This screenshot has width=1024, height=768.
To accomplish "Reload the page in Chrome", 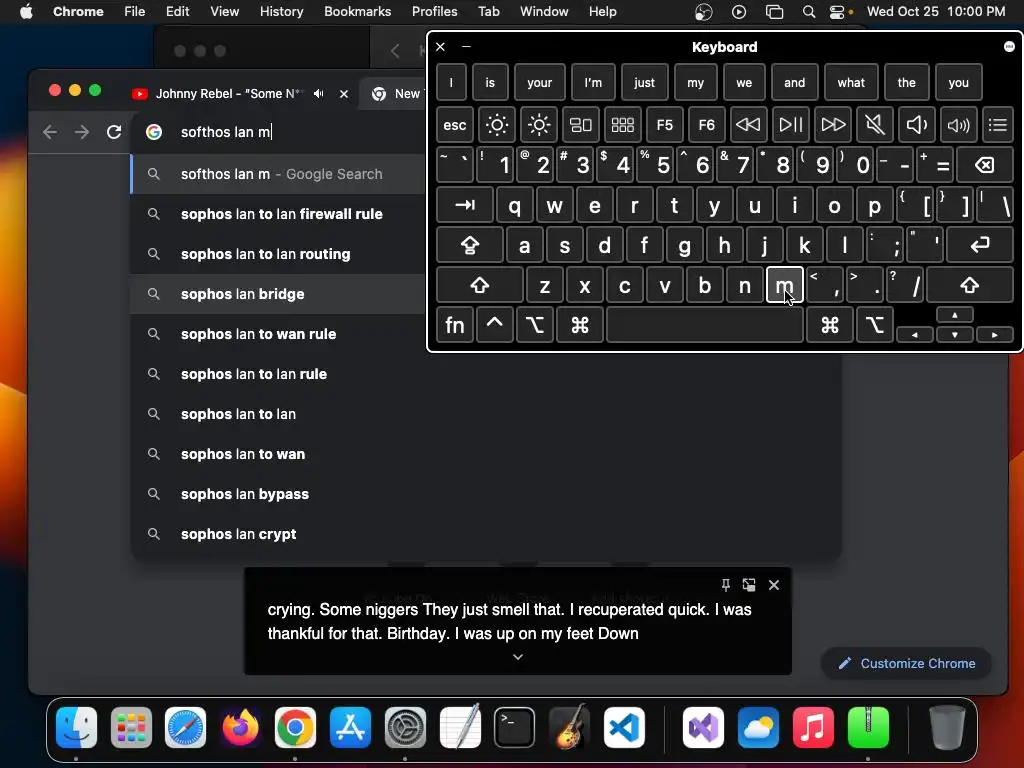I will 114,133.
